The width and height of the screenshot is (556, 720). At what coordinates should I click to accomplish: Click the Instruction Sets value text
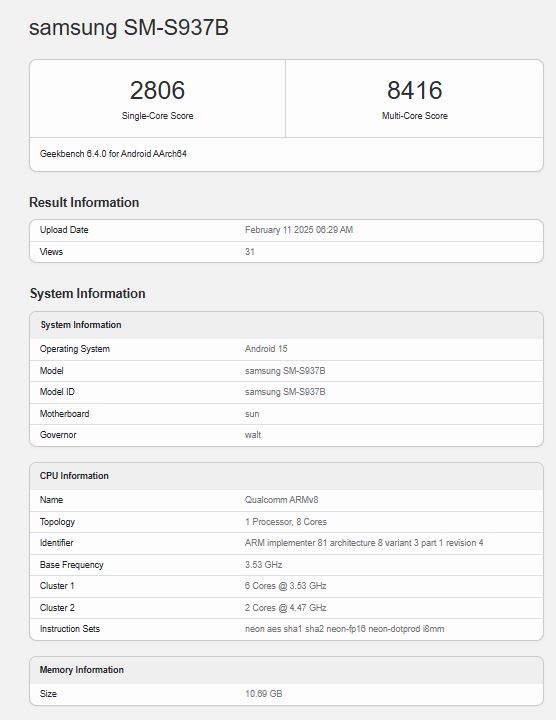(344, 629)
